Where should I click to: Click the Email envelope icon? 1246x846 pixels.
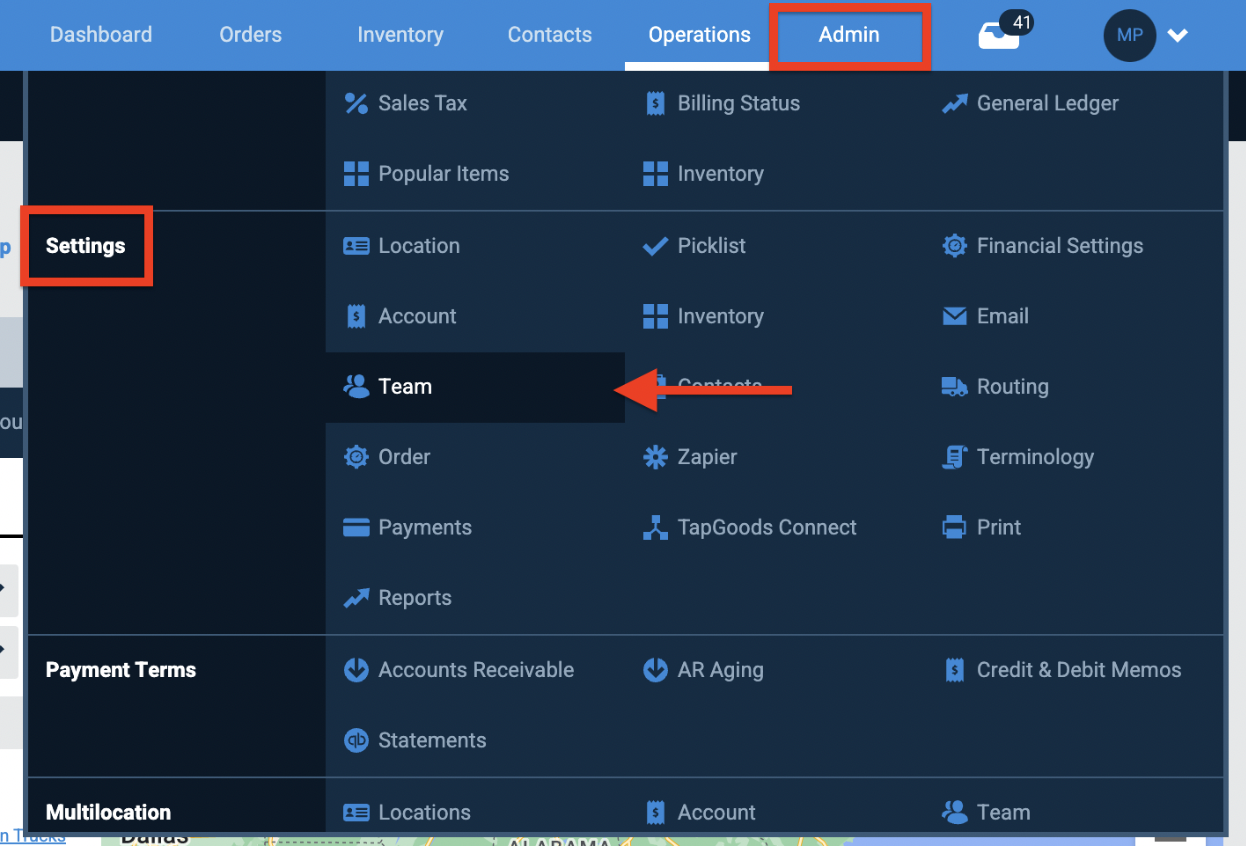click(955, 316)
